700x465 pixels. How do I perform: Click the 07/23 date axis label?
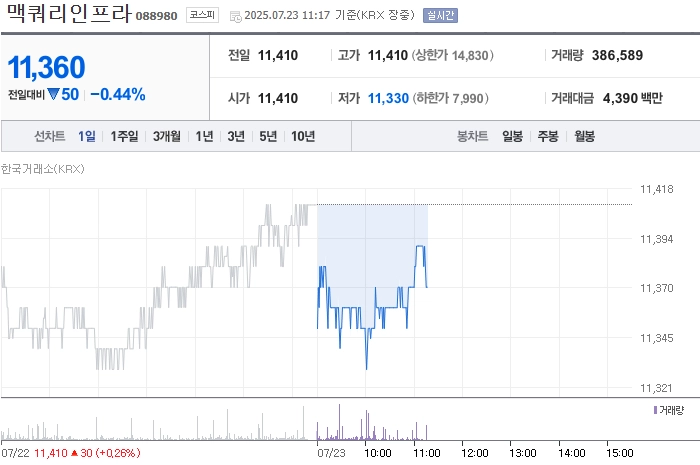coord(331,453)
